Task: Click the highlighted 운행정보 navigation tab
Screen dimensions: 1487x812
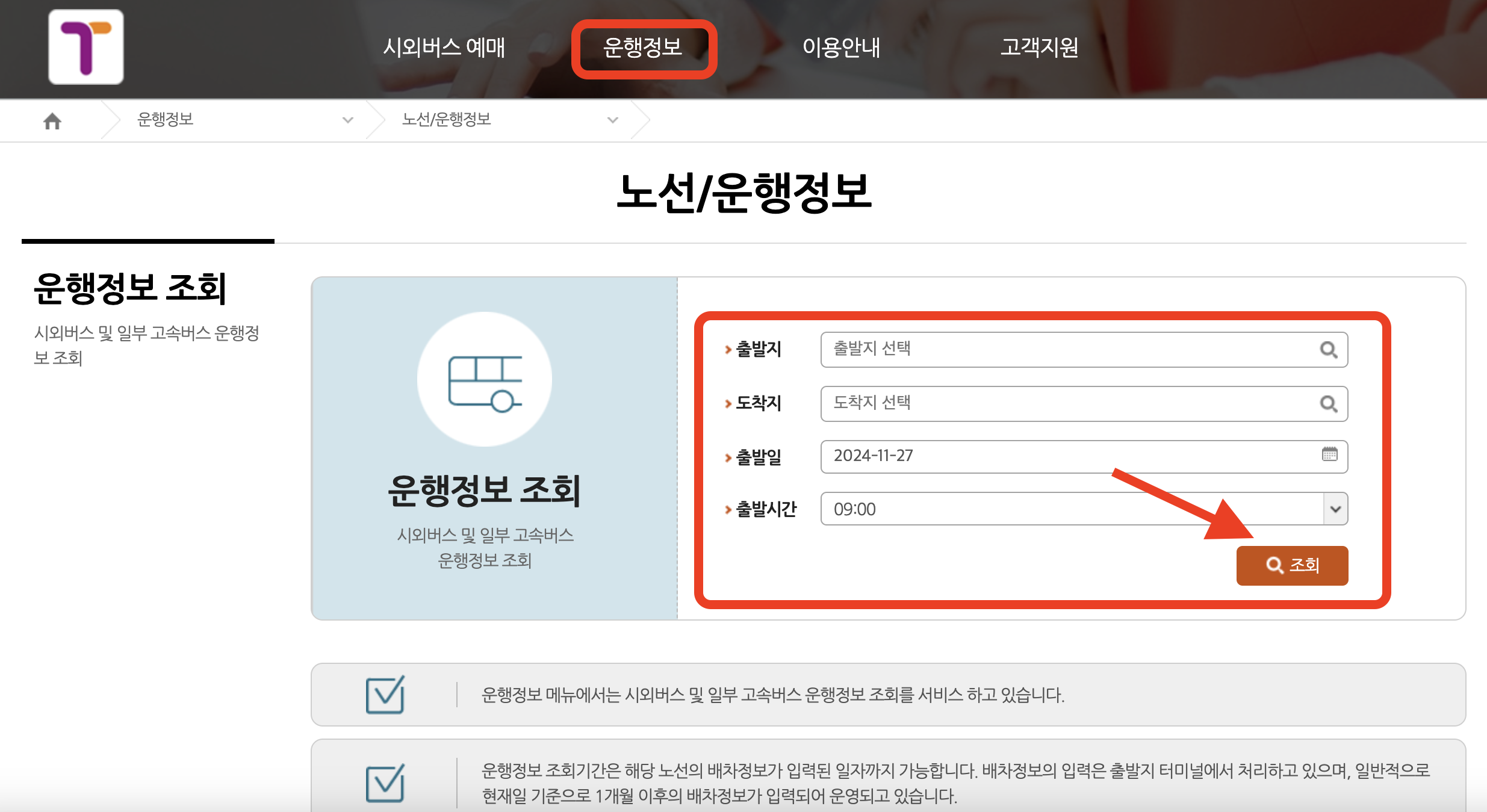Action: click(x=645, y=48)
